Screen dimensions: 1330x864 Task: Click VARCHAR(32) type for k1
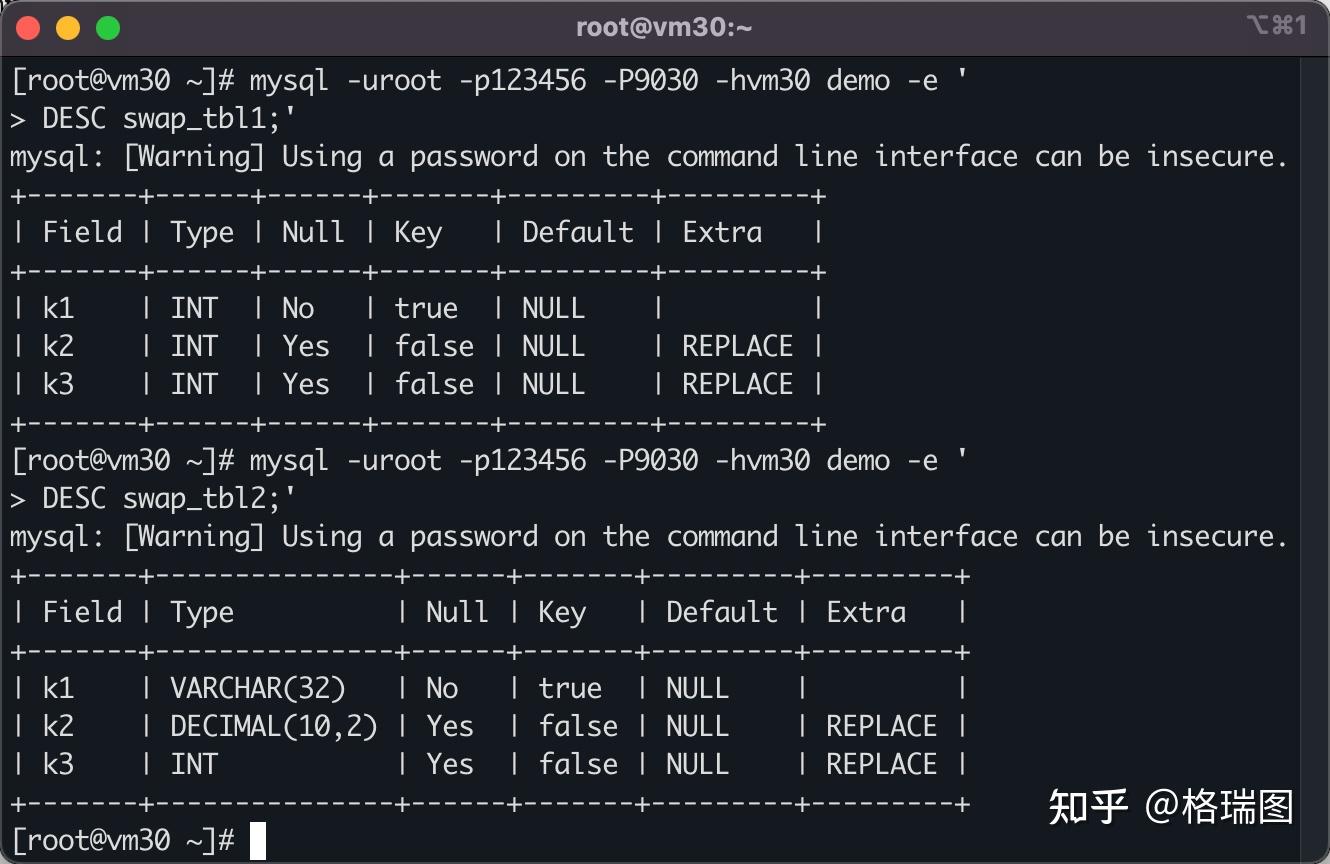tap(258, 688)
